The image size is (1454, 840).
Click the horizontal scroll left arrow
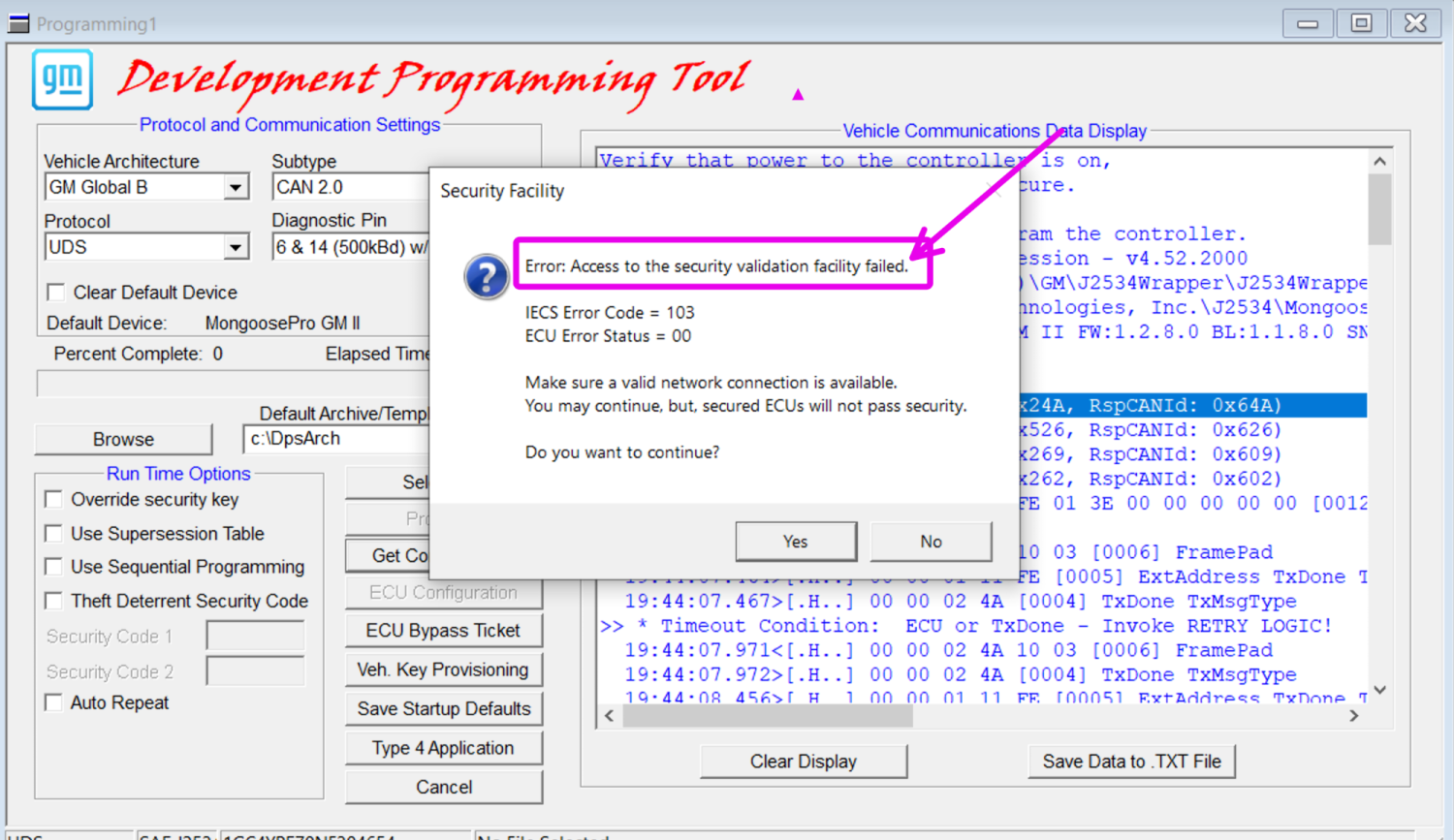(x=609, y=716)
